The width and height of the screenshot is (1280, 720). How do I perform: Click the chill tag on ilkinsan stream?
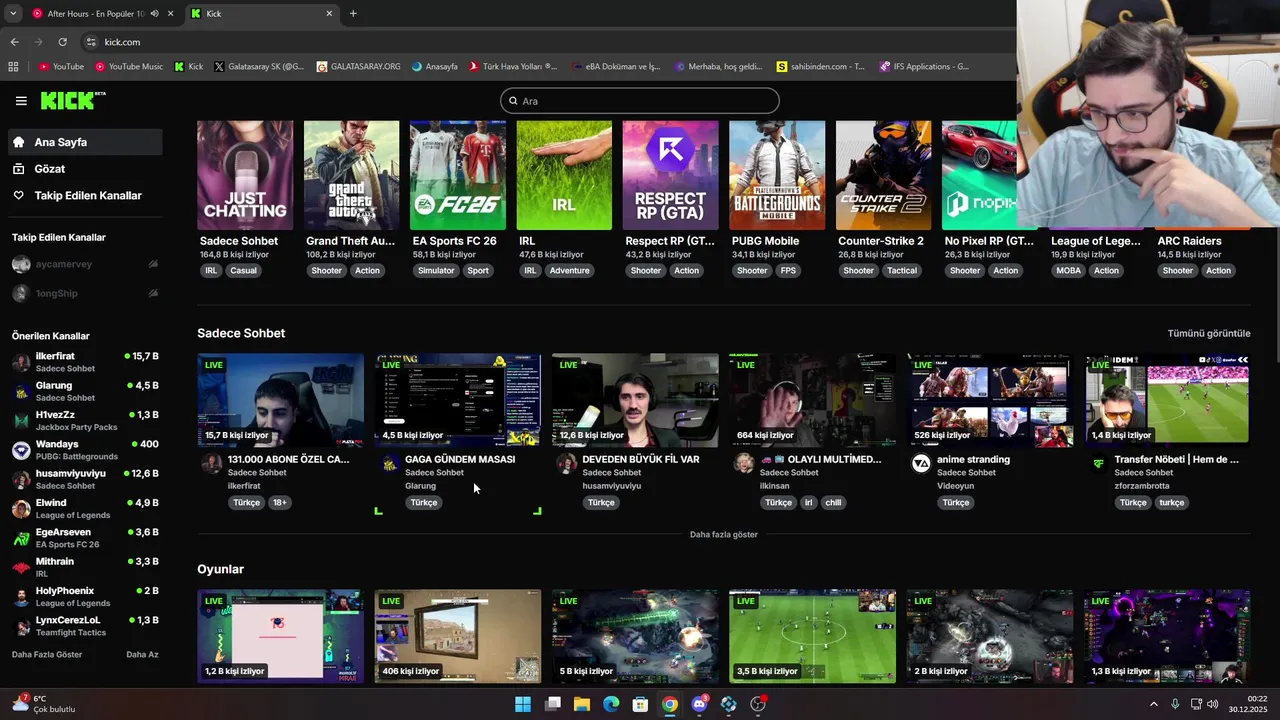point(833,503)
